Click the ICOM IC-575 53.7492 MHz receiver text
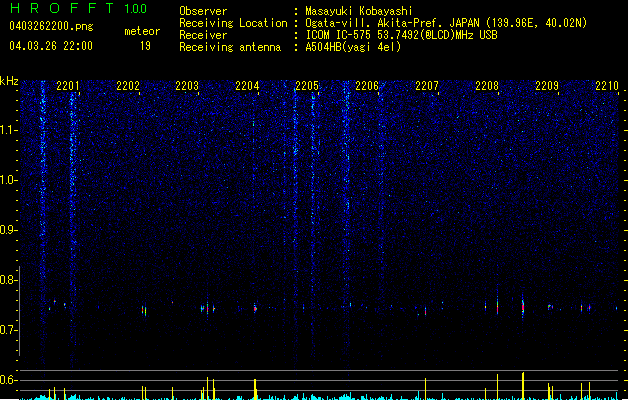This screenshot has height=400, width=629. coord(401,35)
